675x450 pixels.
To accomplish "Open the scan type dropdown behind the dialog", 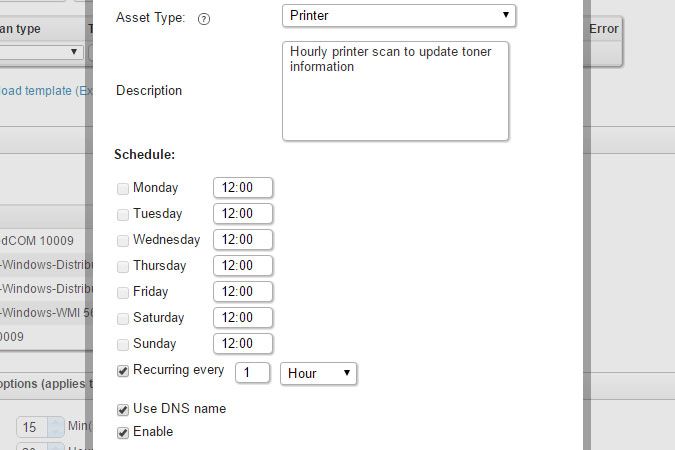I will [42, 51].
